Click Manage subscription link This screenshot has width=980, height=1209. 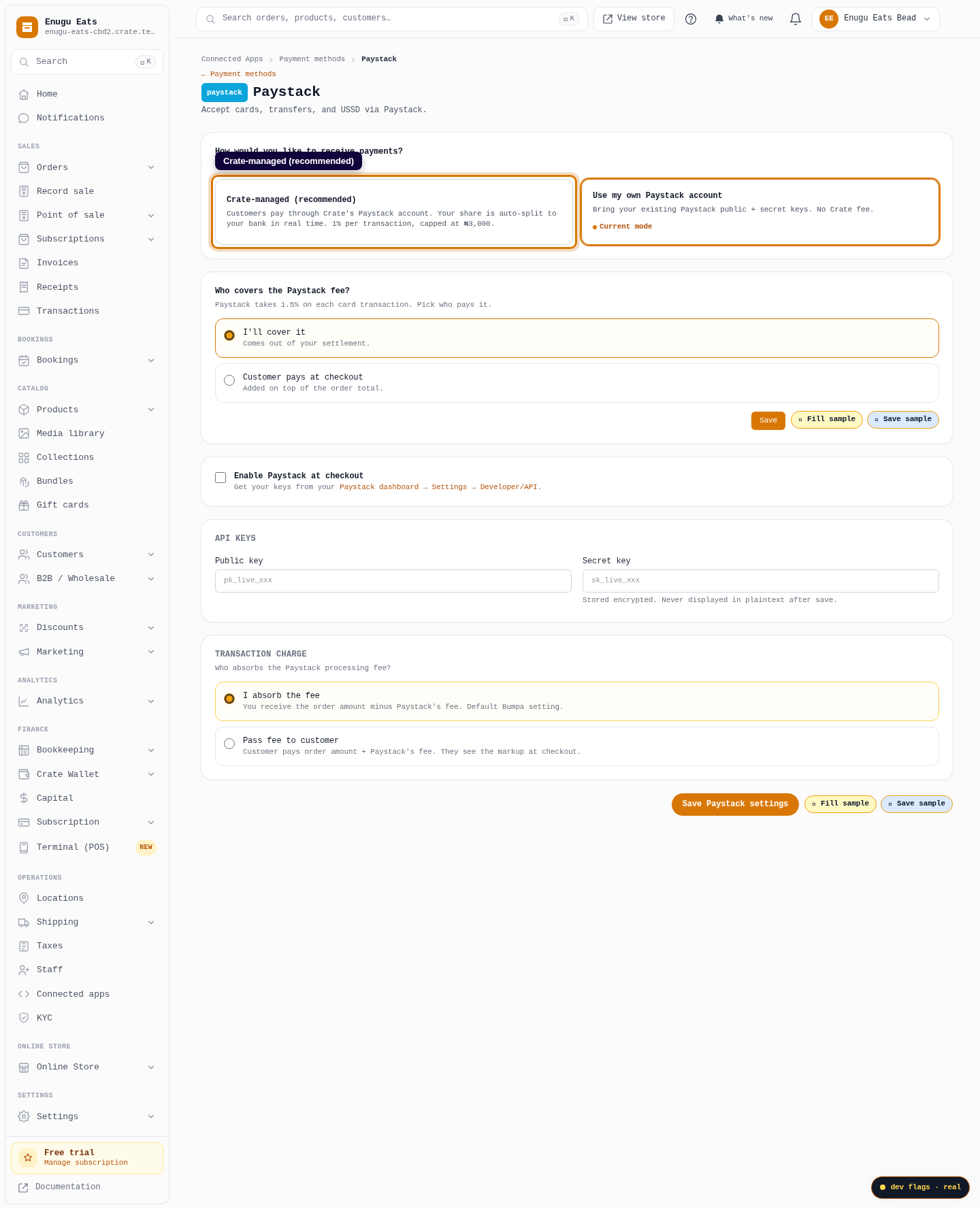(86, 1163)
